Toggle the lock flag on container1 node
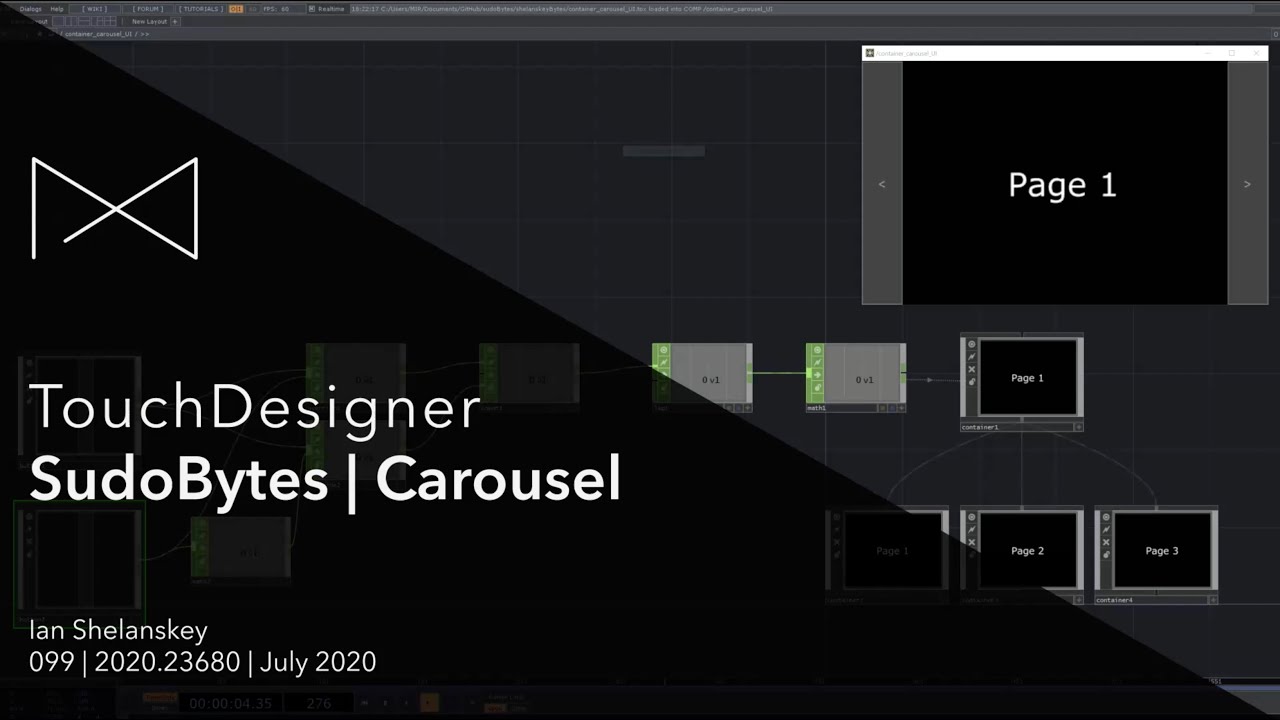The height and width of the screenshot is (720, 1280). coord(971,381)
